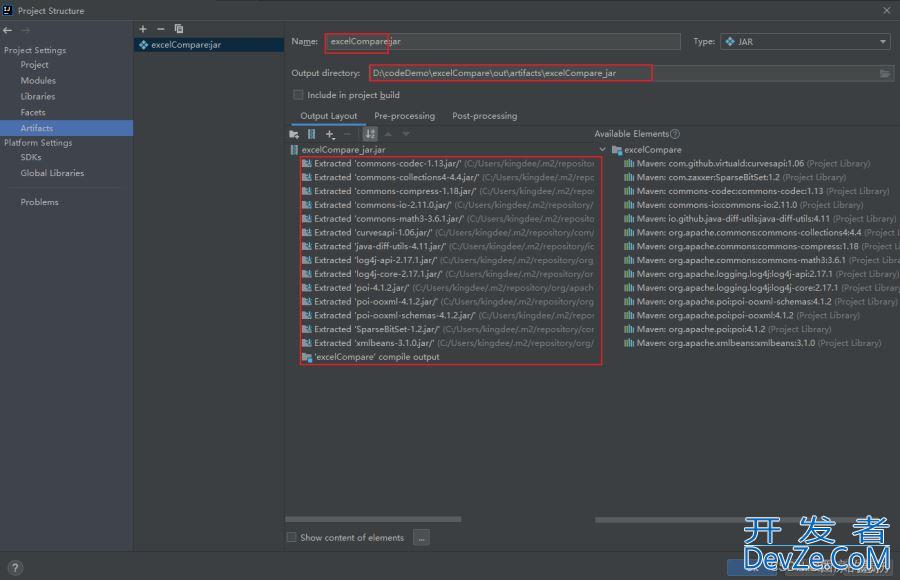900x580 pixels.
Task: Select Extracted 'log4j-core-2.17.1.jar/' entry
Action: (448, 274)
